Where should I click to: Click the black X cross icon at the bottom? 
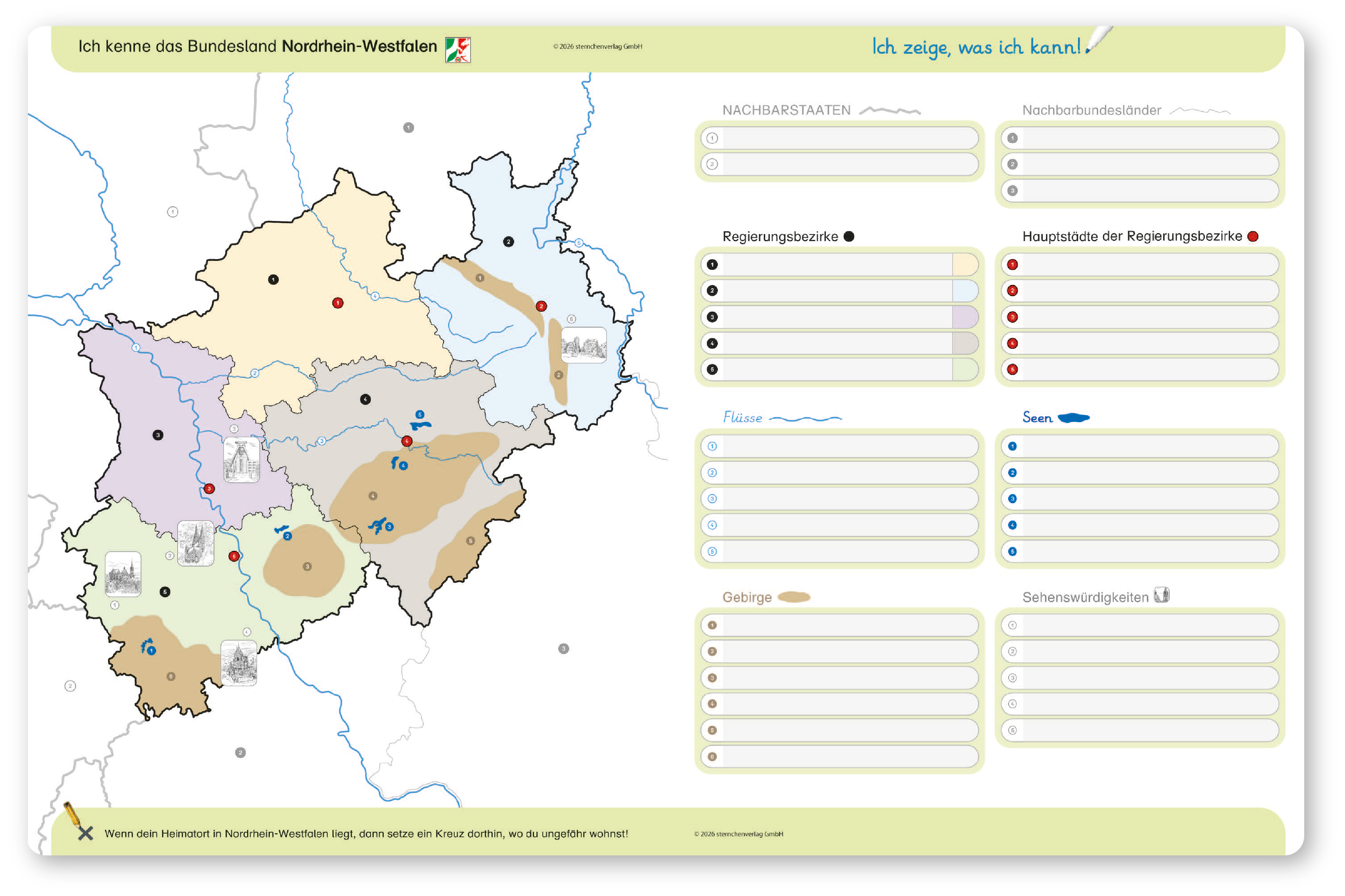pos(85,832)
